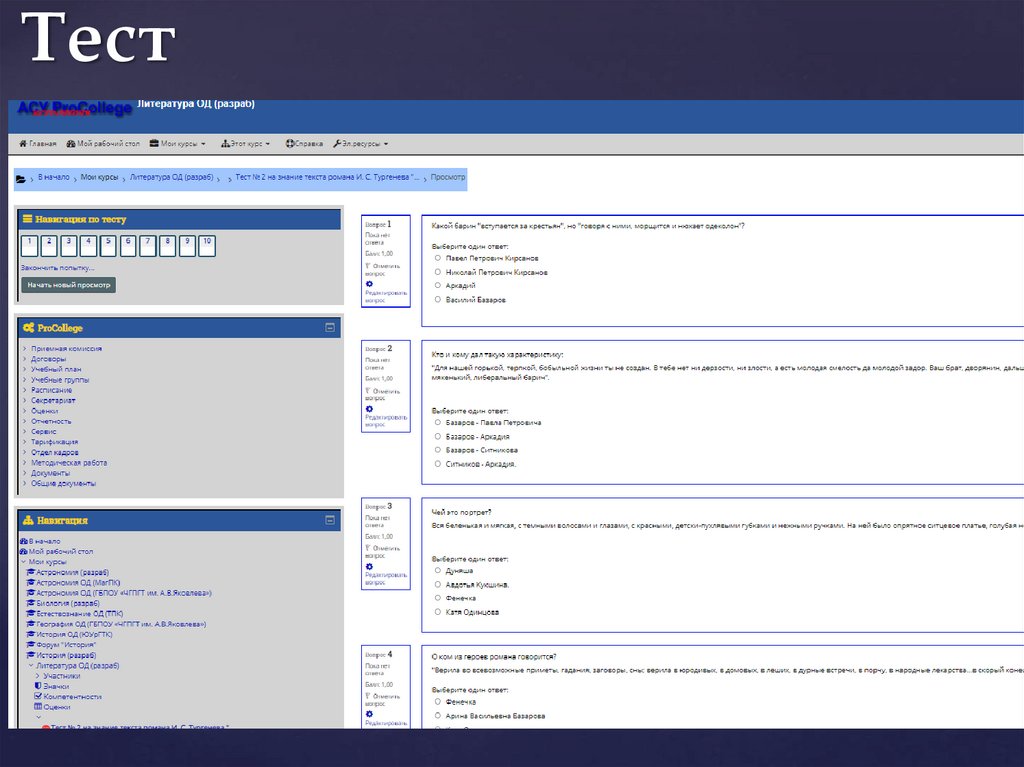Click the edit gear icon in question 3
Image resolution: width=1024 pixels, height=767 pixels.
(x=369, y=564)
